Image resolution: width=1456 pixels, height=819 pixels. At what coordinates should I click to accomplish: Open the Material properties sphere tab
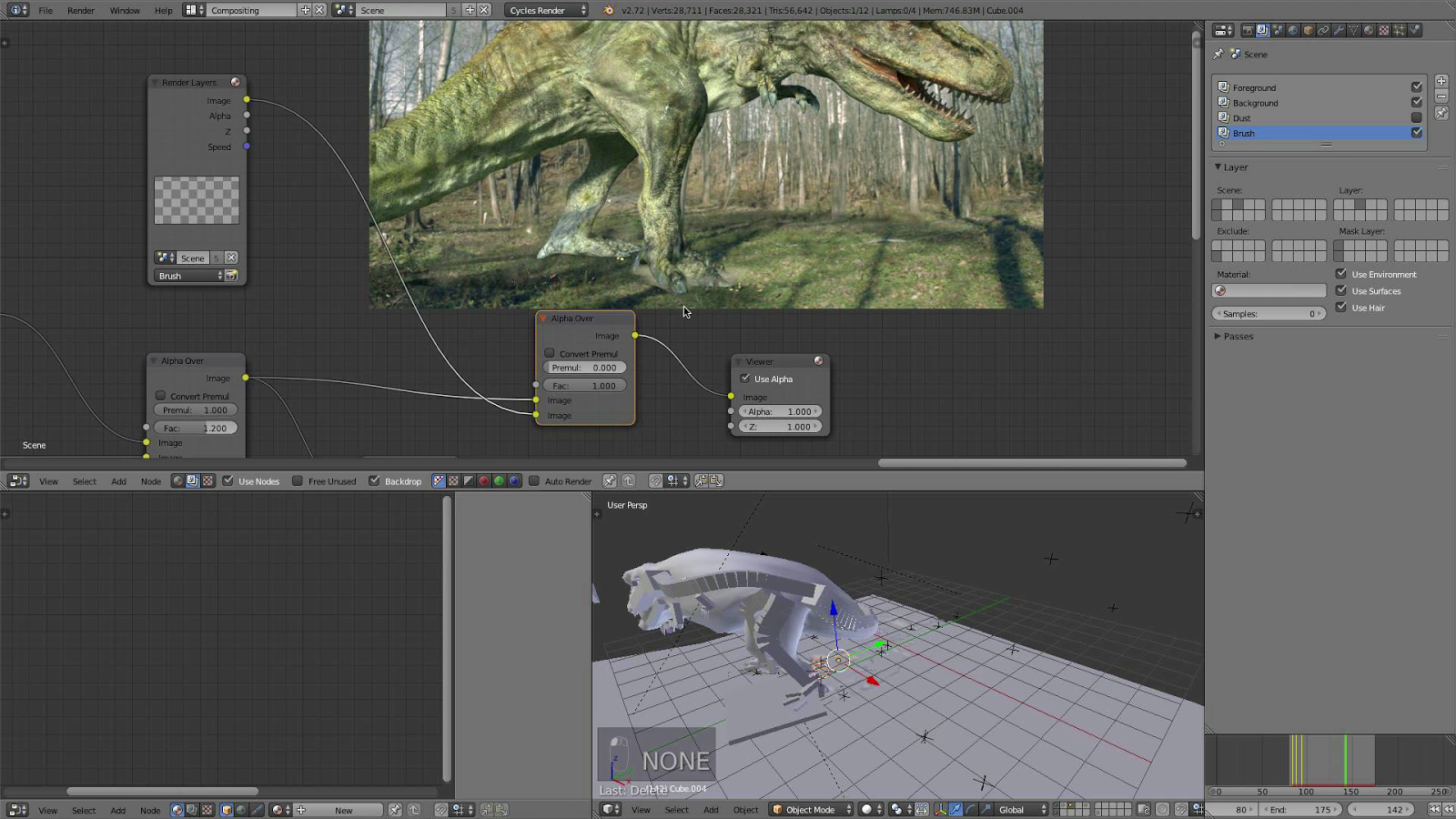(1369, 30)
